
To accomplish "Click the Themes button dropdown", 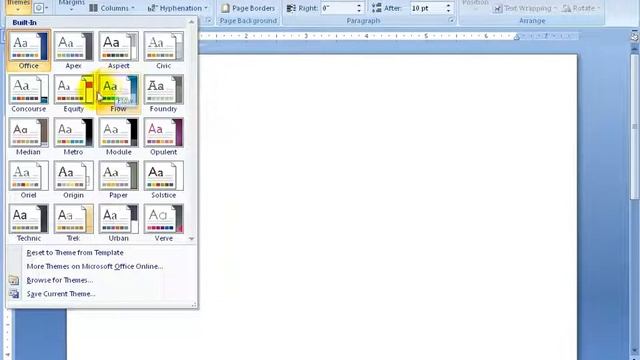I will point(18,6).
